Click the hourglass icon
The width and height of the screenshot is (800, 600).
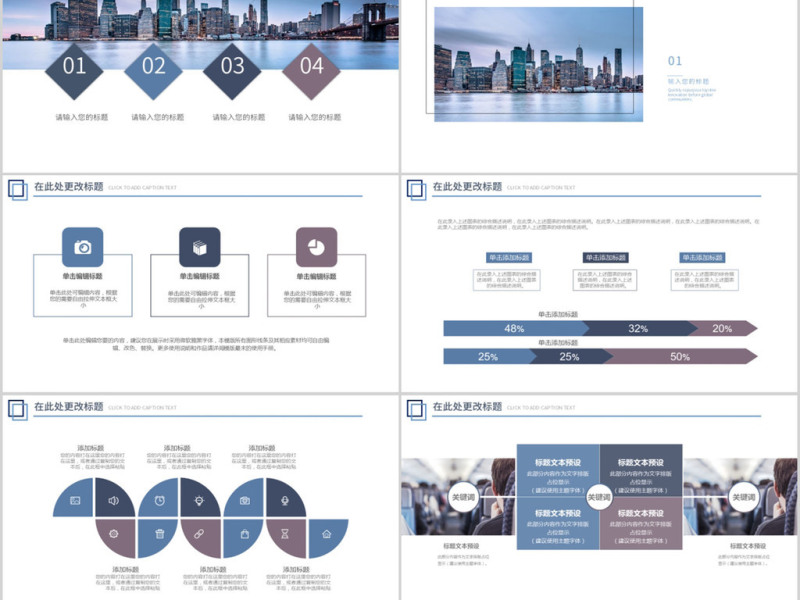(285, 535)
